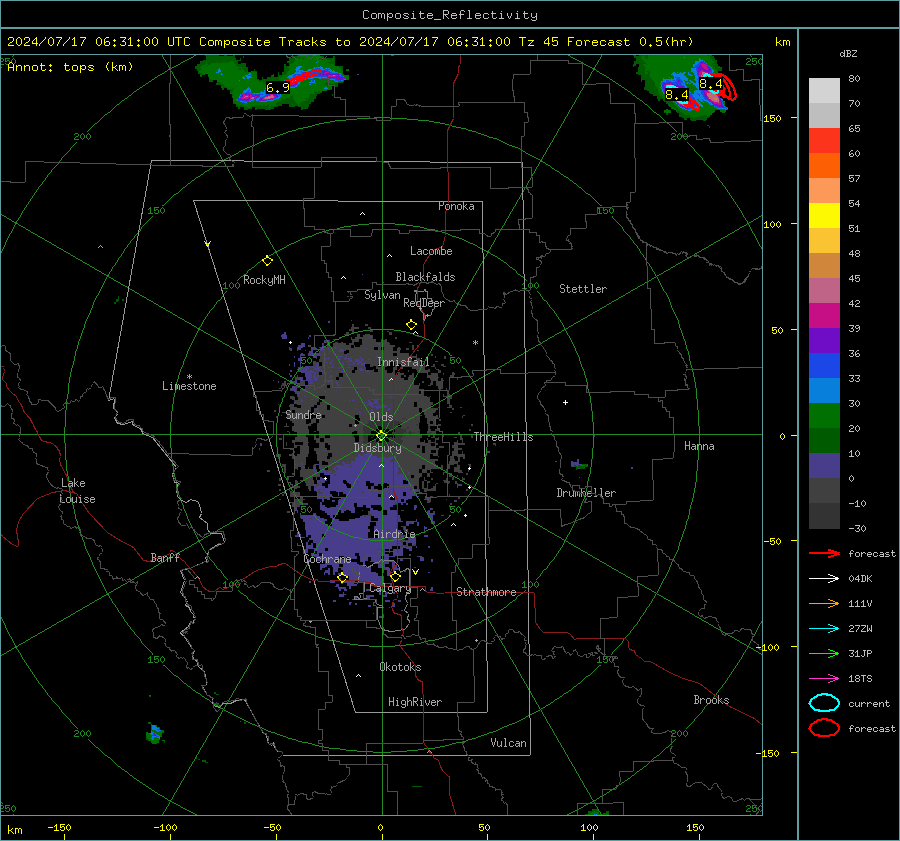
Task: Click the white plus marker west of Hanna
Action: [x=565, y=402]
